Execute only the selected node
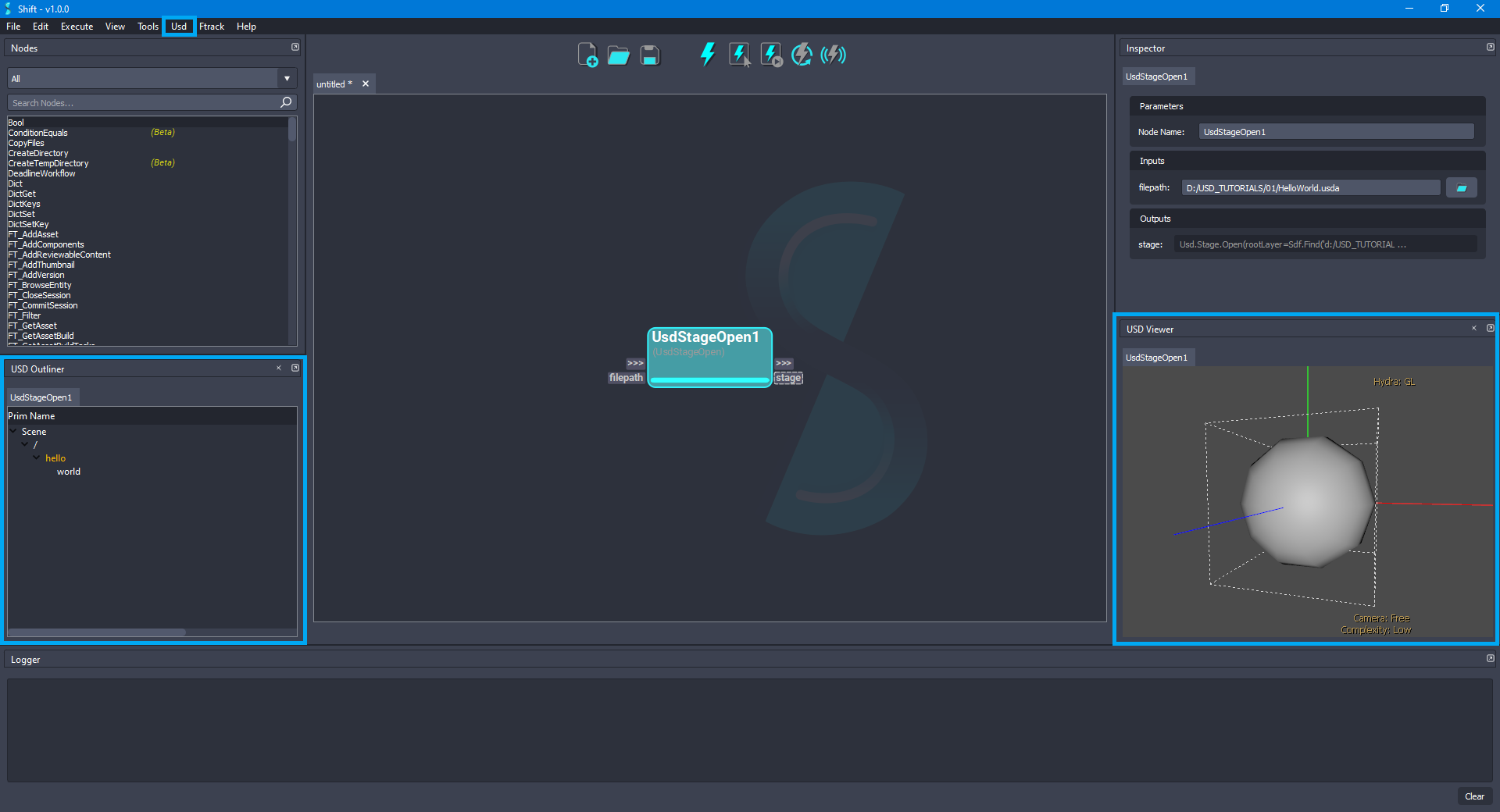This screenshot has height=812, width=1500. tap(738, 54)
